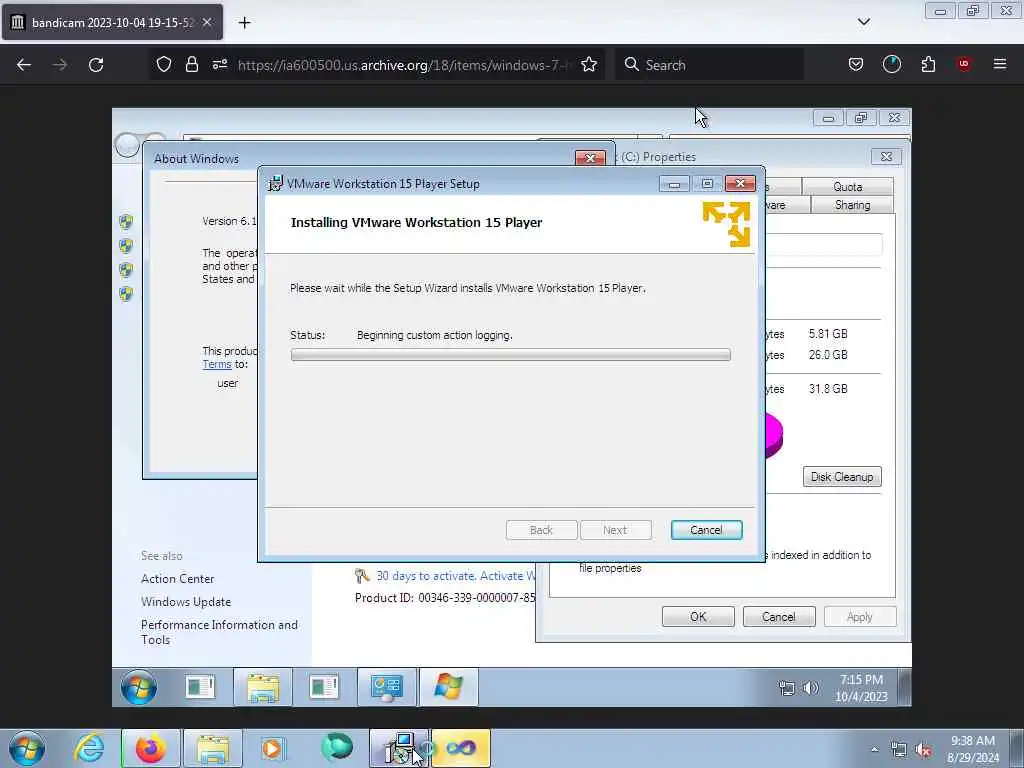Show hidden tray icons arrow
The image size is (1024, 768).
[874, 749]
